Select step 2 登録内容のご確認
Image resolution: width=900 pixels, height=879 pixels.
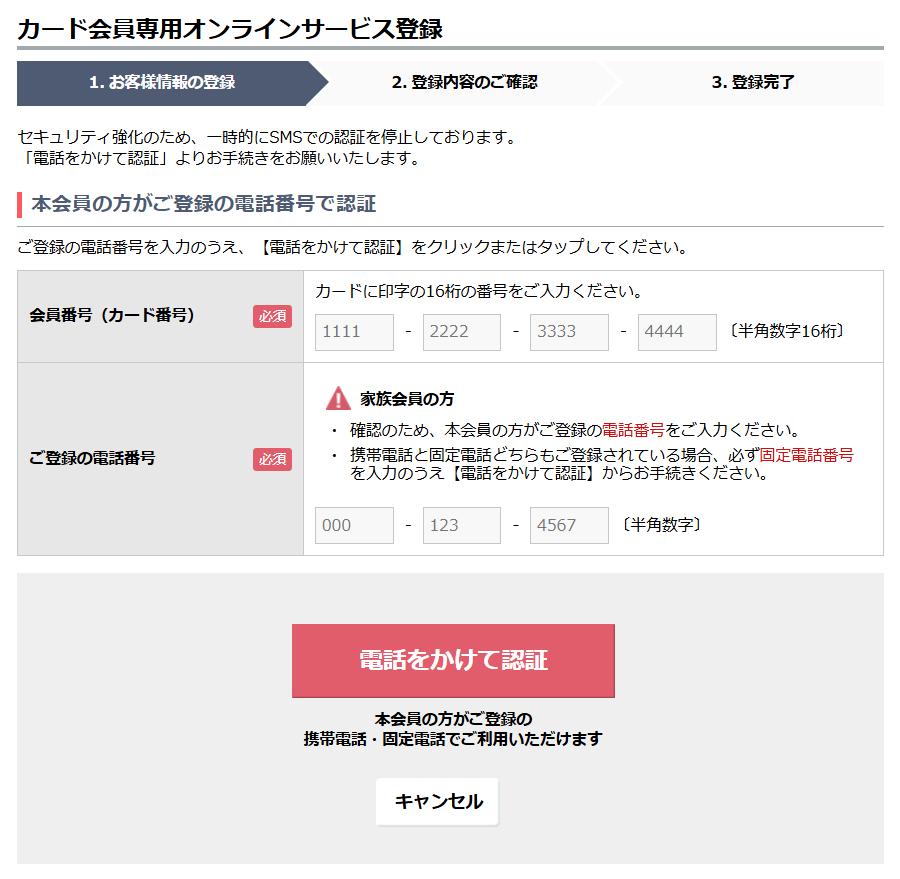tap(464, 83)
